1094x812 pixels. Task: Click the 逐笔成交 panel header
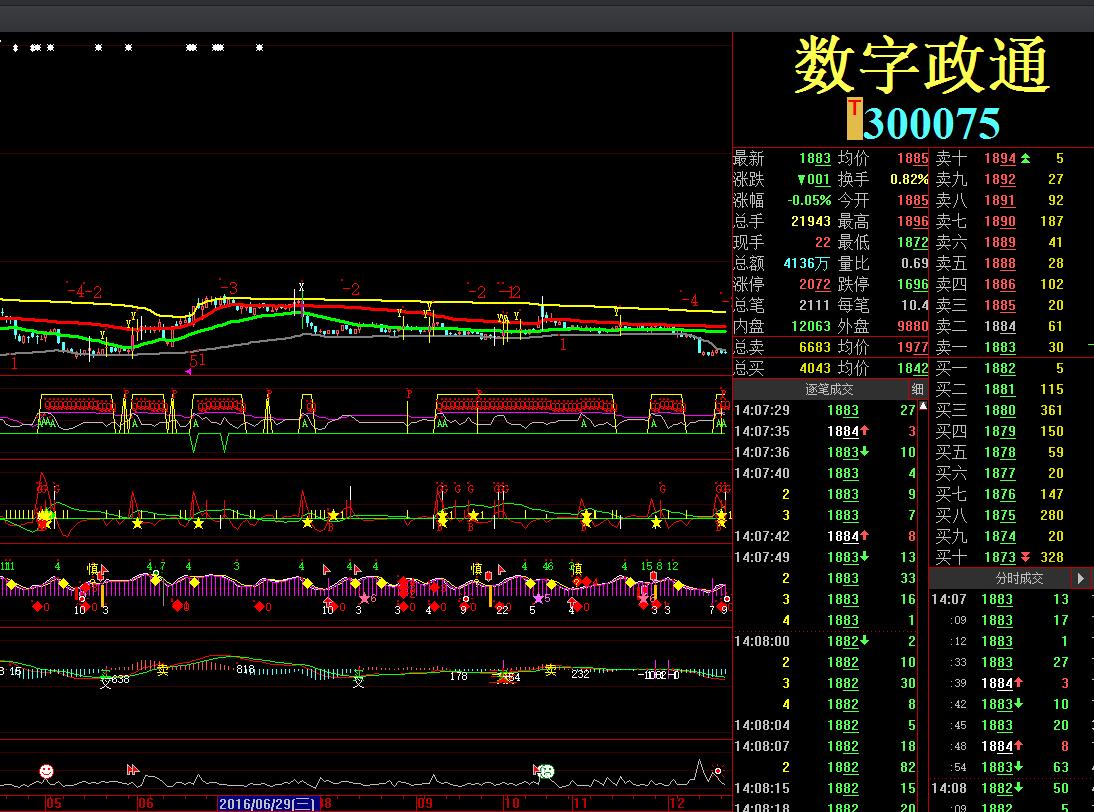tap(829, 389)
